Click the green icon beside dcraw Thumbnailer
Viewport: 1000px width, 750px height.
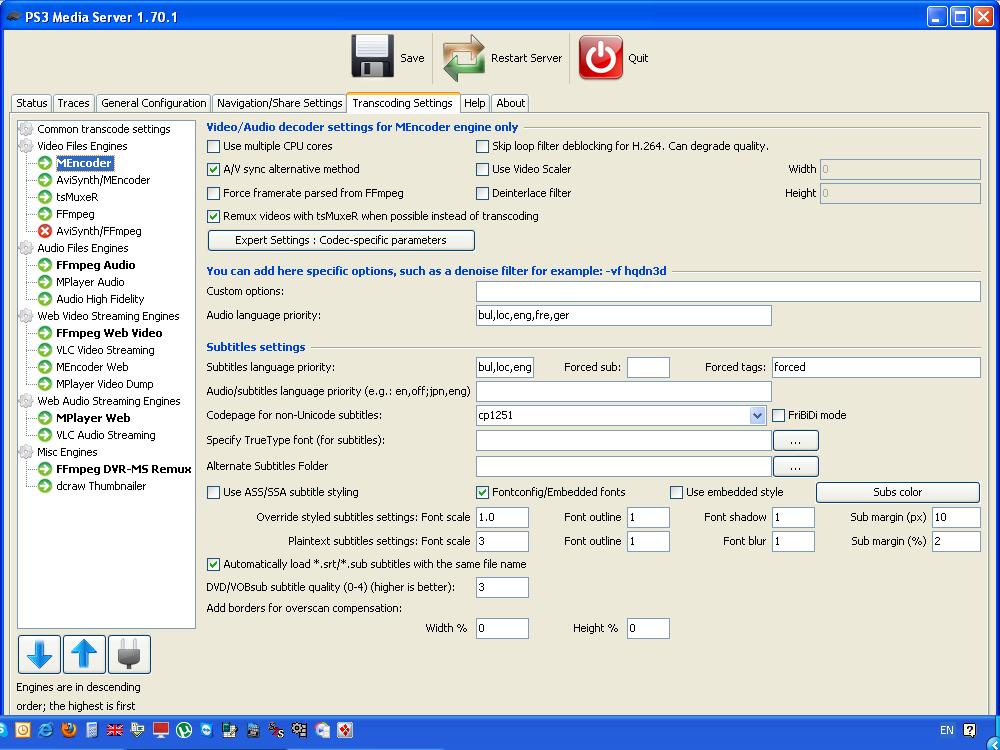click(x=45, y=486)
